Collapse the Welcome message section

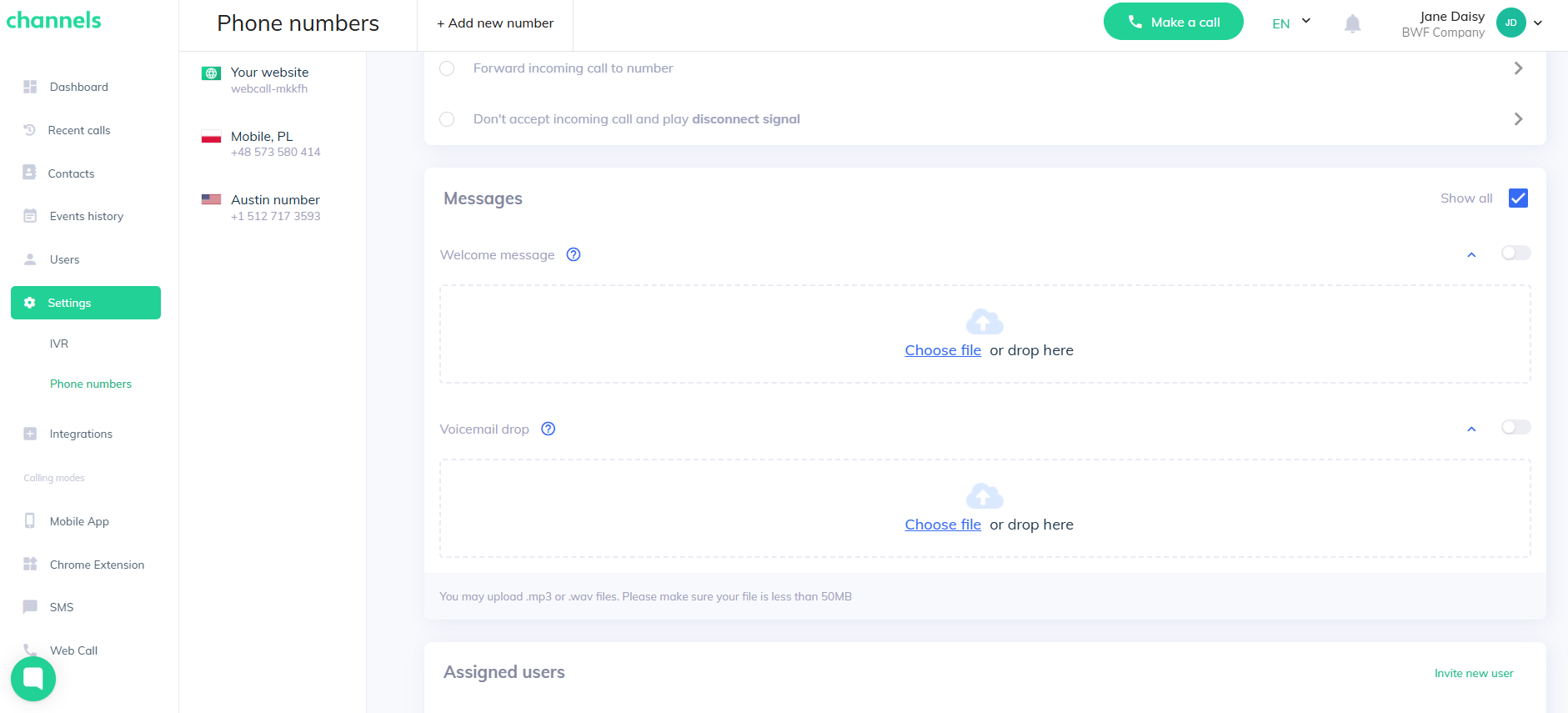[1471, 255]
